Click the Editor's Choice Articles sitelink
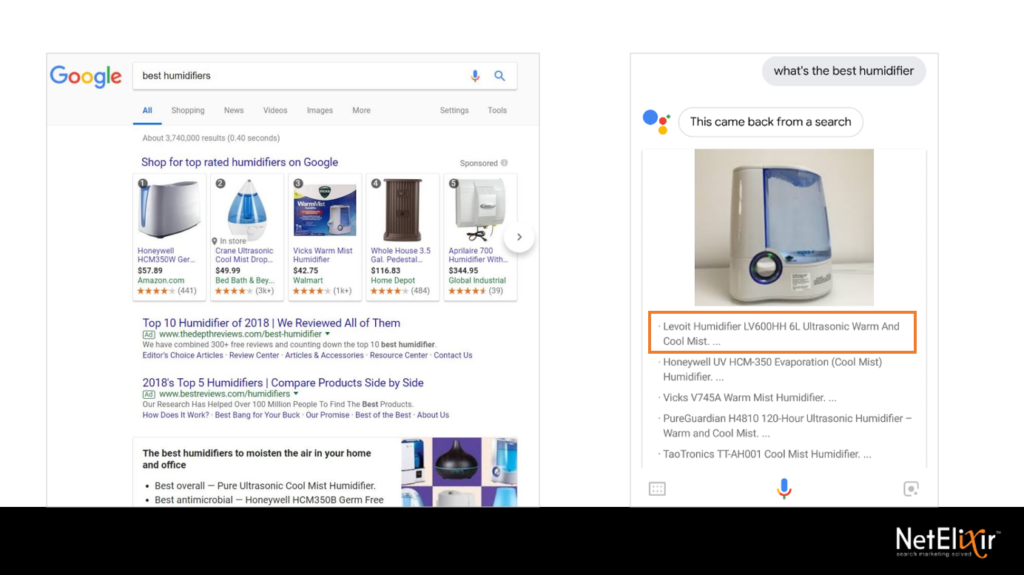Viewport: 1024px width, 575px height. (183, 355)
